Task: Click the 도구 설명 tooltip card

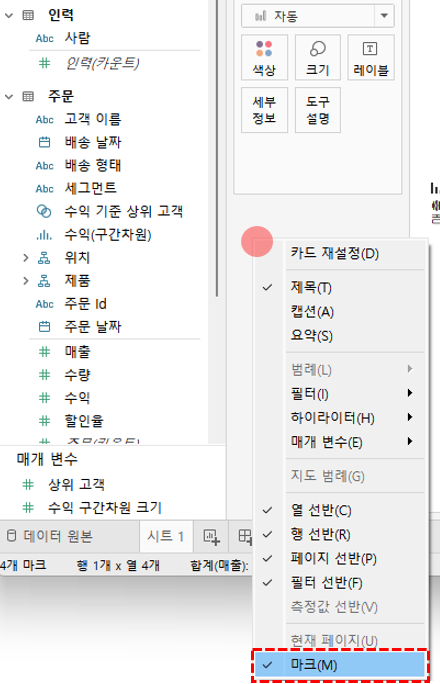Action: [317, 110]
